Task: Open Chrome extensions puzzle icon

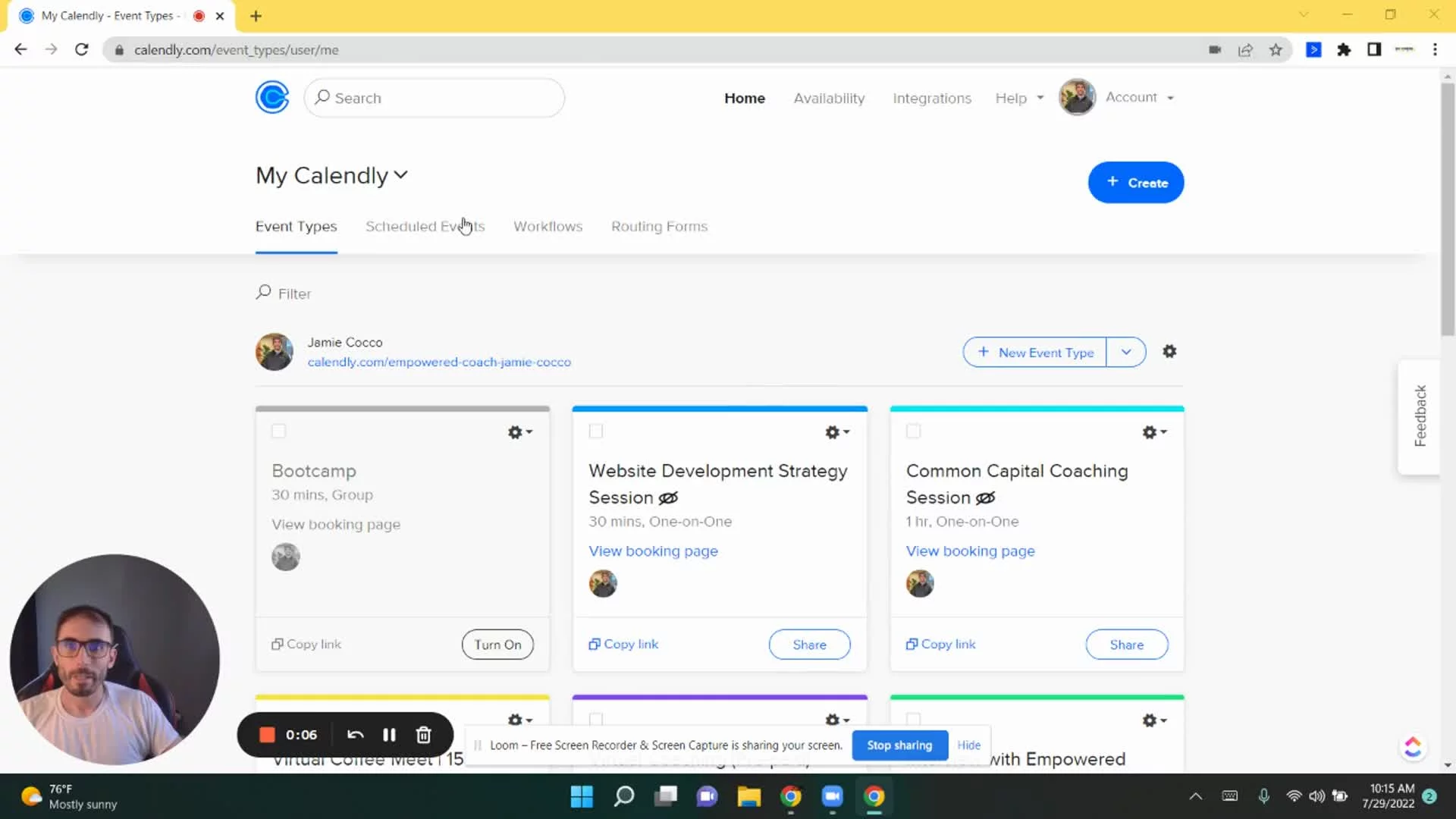Action: 1344,50
